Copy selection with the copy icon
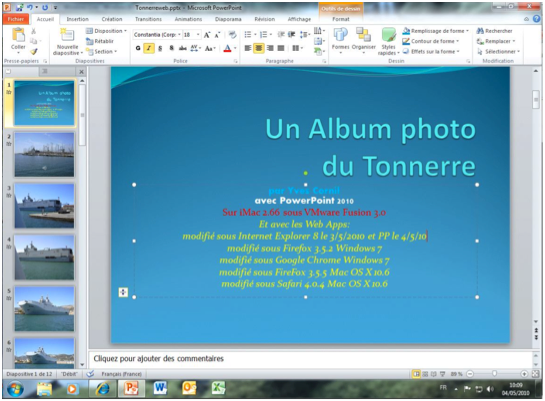Screen dimensions: 545x401 click(x=34, y=41)
